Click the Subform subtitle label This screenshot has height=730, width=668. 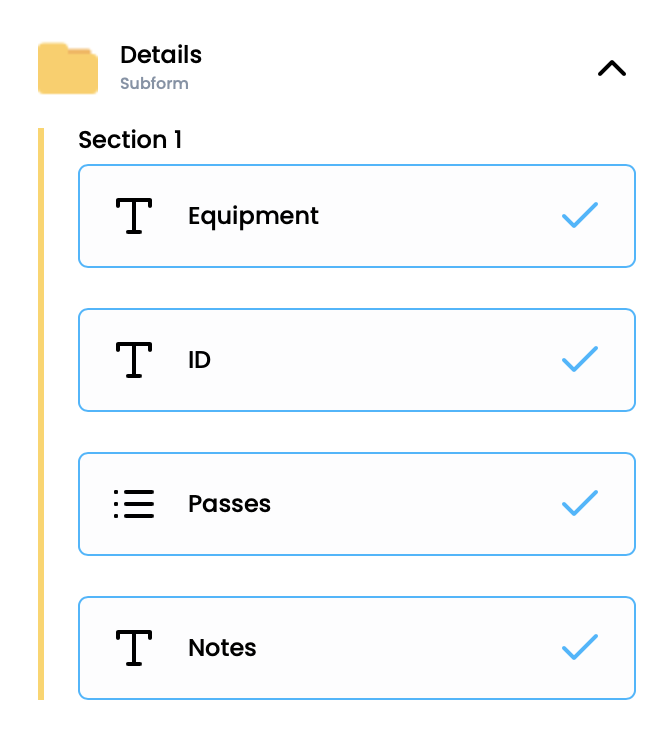pyautogui.click(x=154, y=84)
